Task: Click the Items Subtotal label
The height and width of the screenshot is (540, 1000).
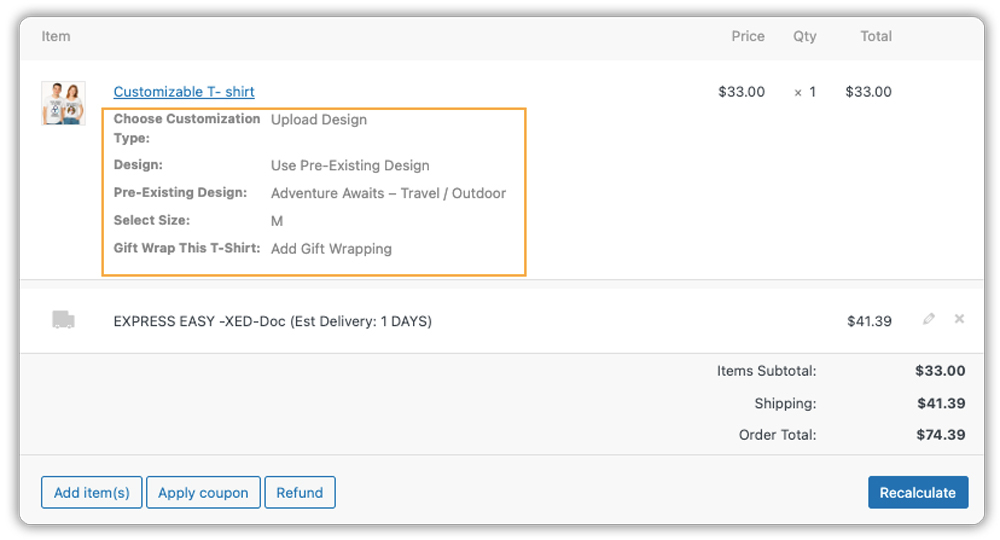Action: tap(767, 371)
